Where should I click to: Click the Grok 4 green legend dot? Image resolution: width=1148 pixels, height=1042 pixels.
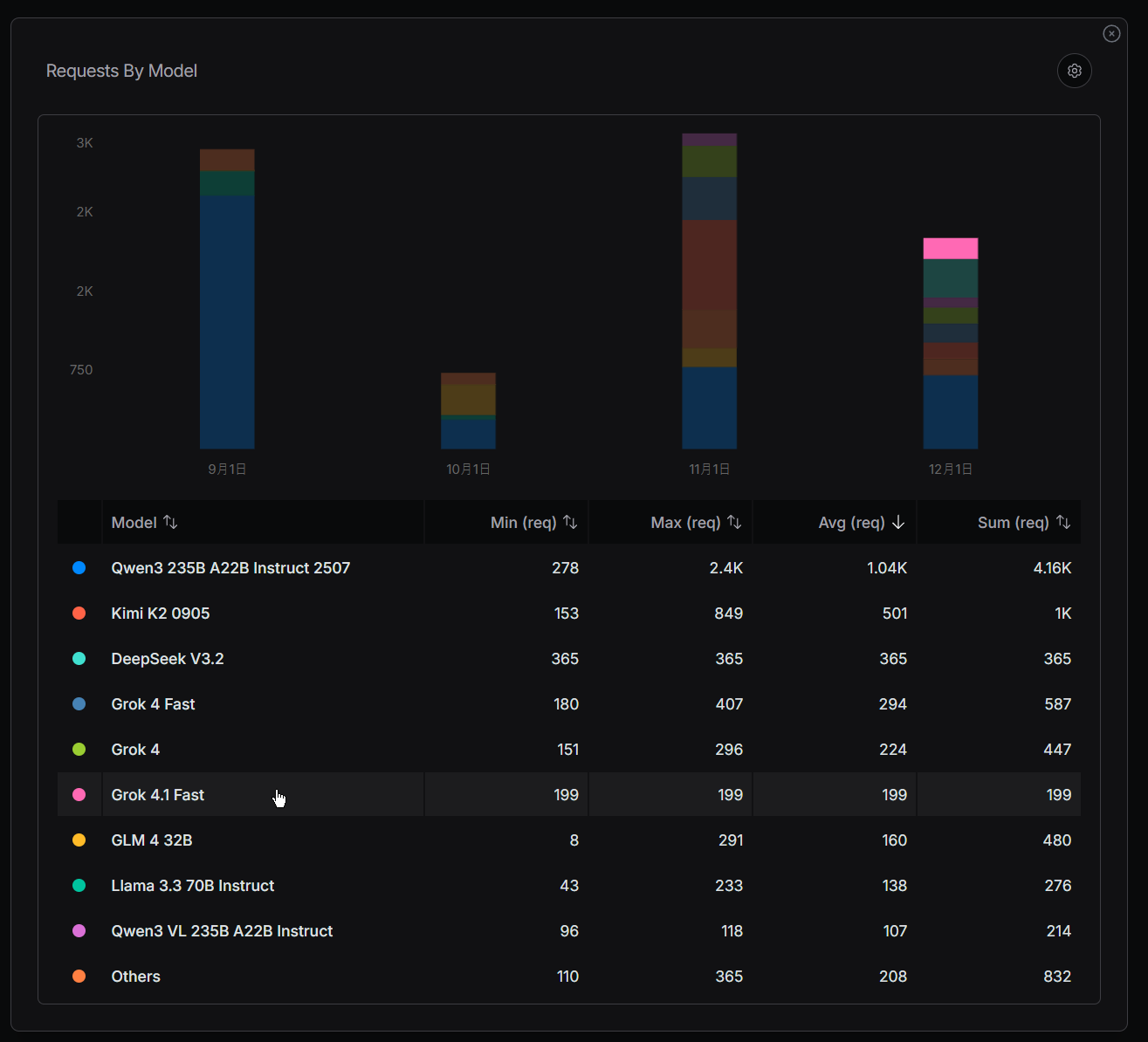[79, 749]
